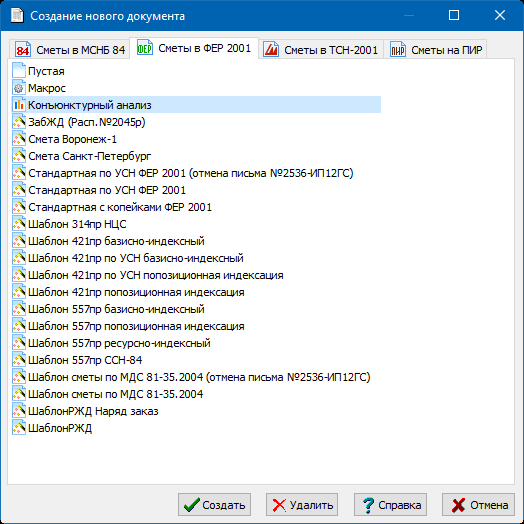Cancel the dialog with the Отмена button

(478, 505)
